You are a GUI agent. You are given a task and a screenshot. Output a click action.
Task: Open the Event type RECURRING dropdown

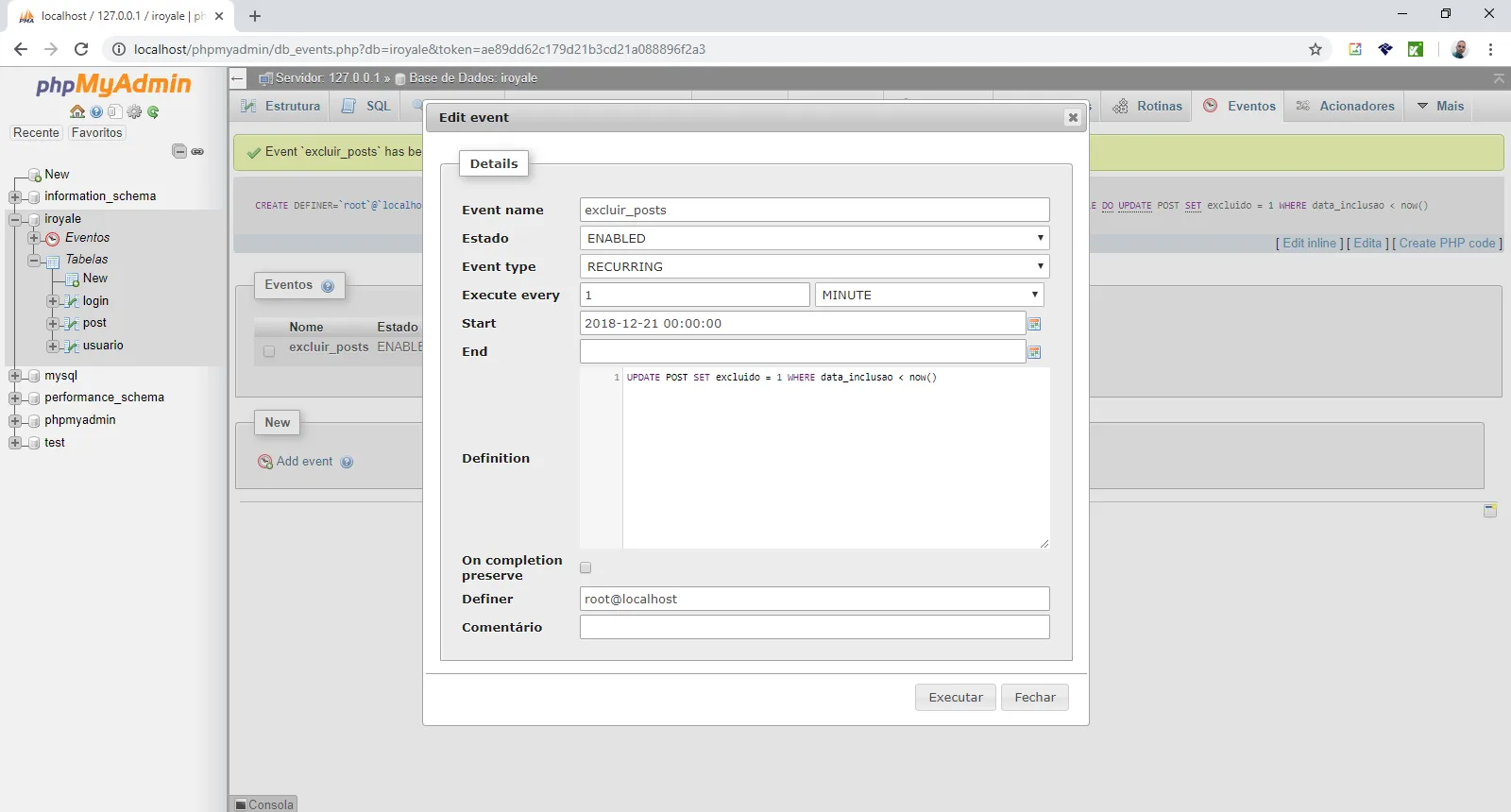[x=814, y=266]
